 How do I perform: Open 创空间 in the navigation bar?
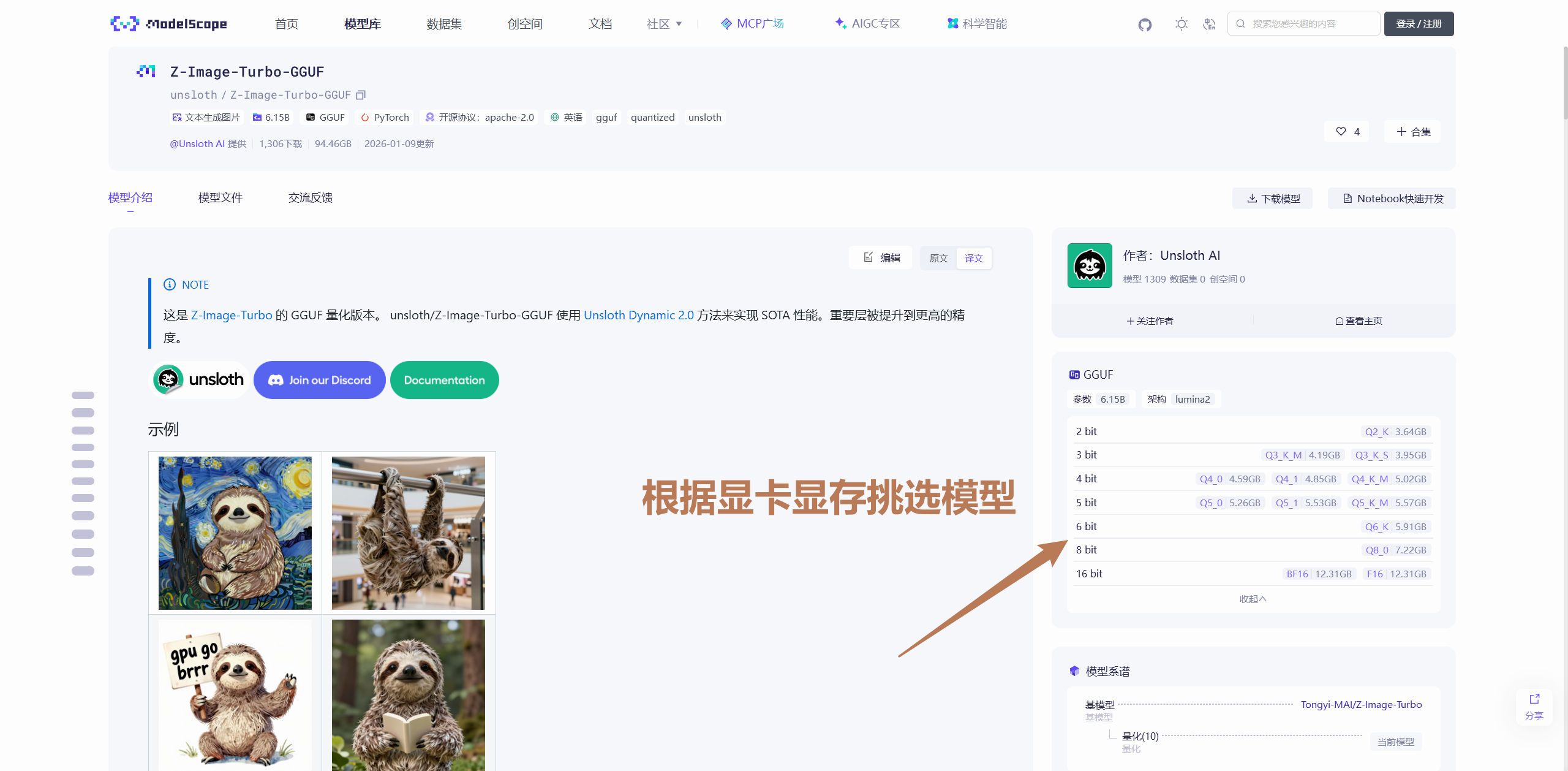point(525,24)
